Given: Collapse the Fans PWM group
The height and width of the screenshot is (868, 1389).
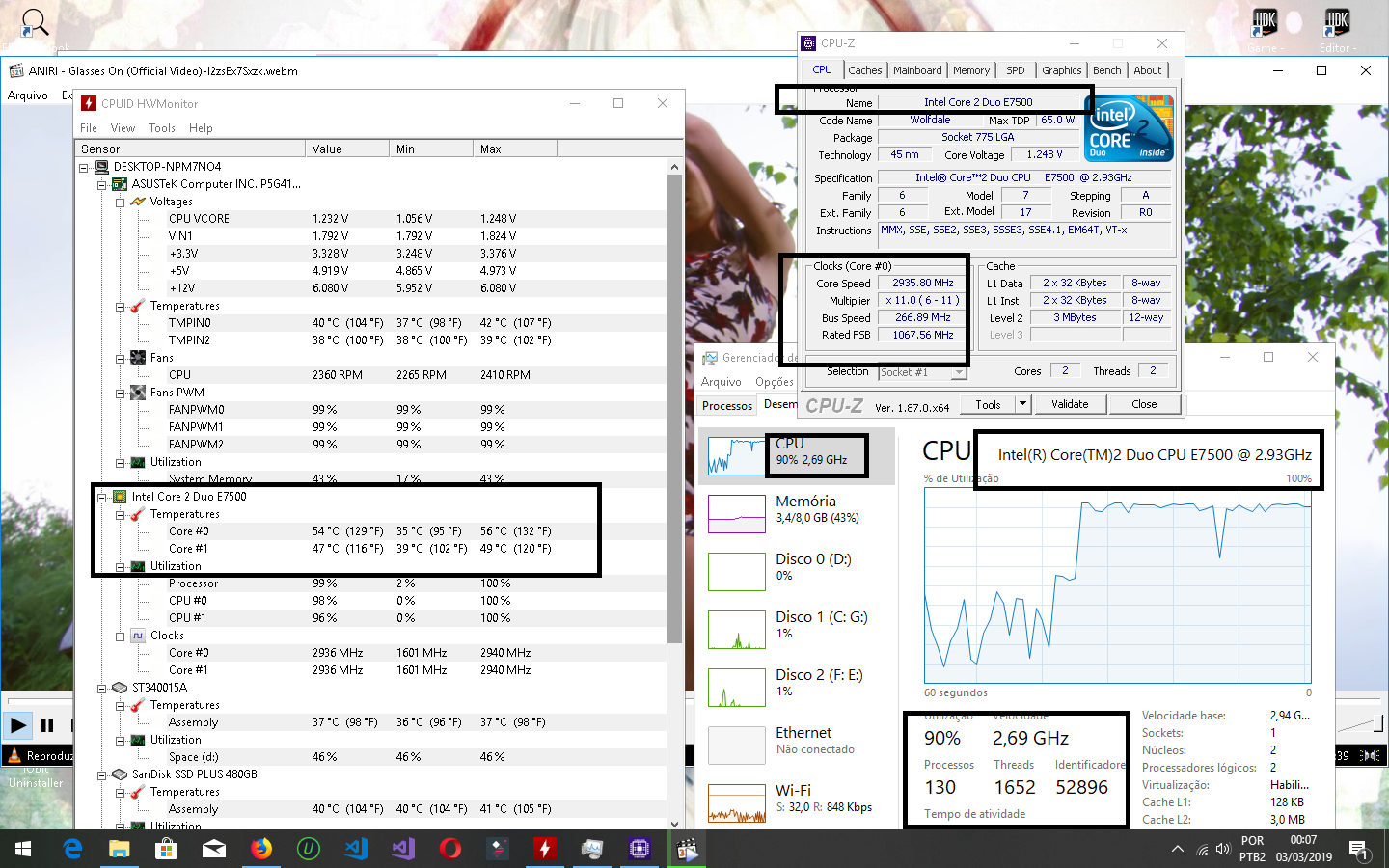Looking at the screenshot, I should pyautogui.click(x=121, y=393).
